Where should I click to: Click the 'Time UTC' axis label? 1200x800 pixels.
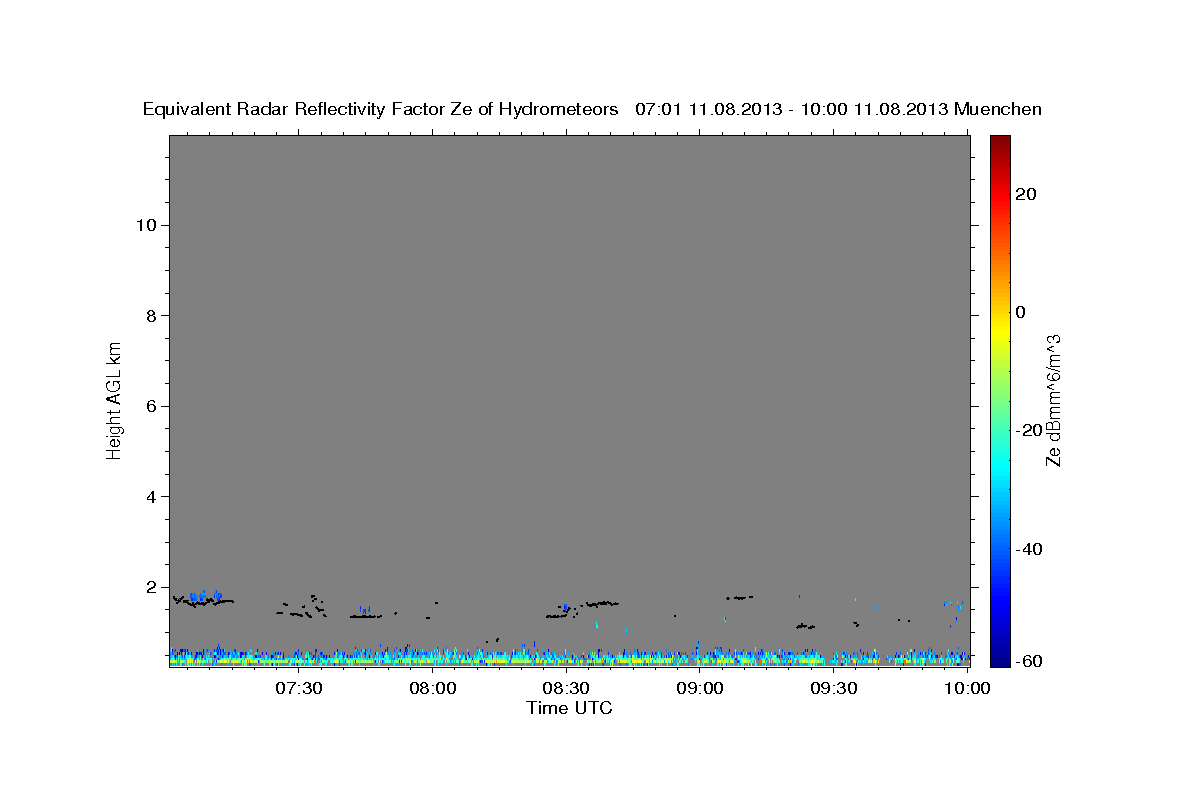pos(569,708)
